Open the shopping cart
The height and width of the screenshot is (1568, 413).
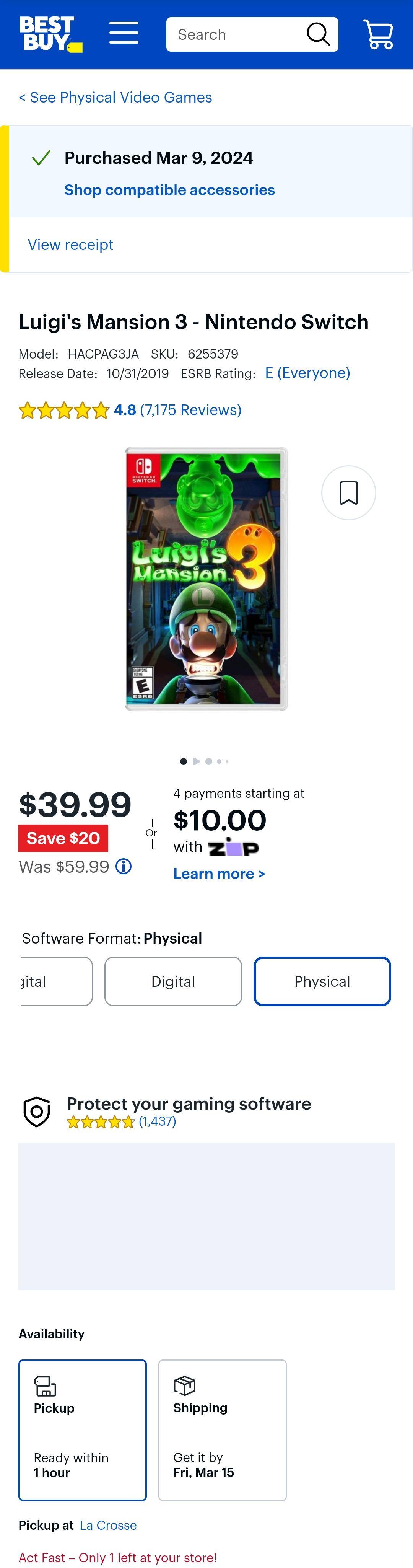pos(378,34)
